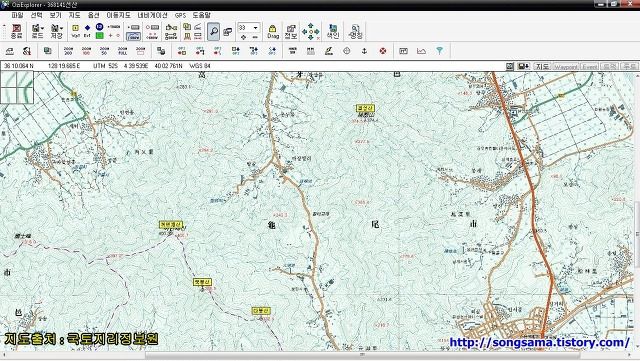This screenshot has height=361, width=640.
Task: Click the WGS 84 datum text
Action: [200, 66]
